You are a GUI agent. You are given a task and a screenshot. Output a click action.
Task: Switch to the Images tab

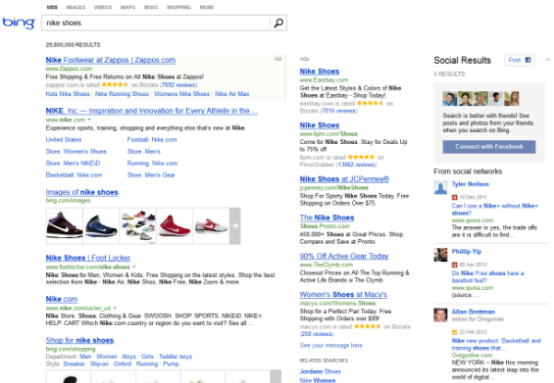click(76, 7)
